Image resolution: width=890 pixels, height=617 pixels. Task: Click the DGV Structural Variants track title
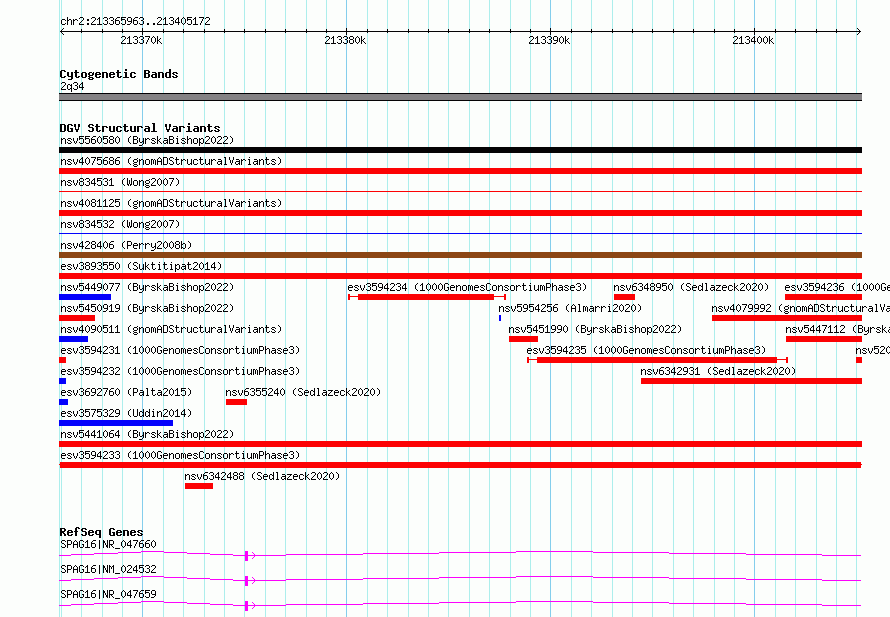(140, 128)
